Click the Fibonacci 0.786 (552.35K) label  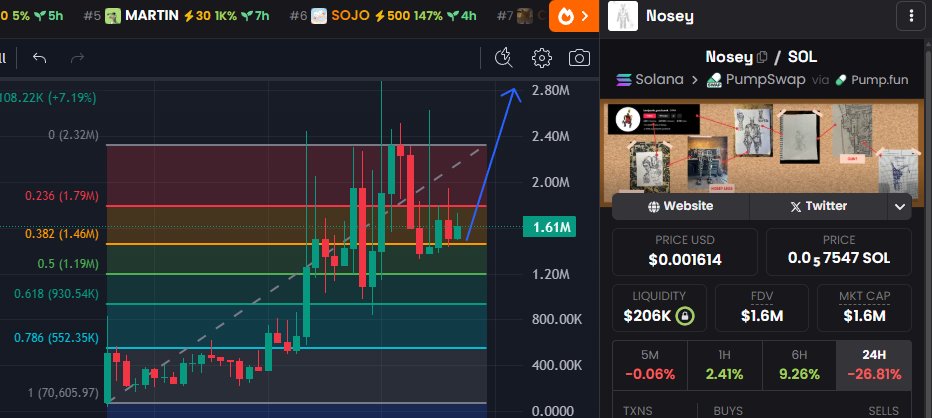pos(57,338)
